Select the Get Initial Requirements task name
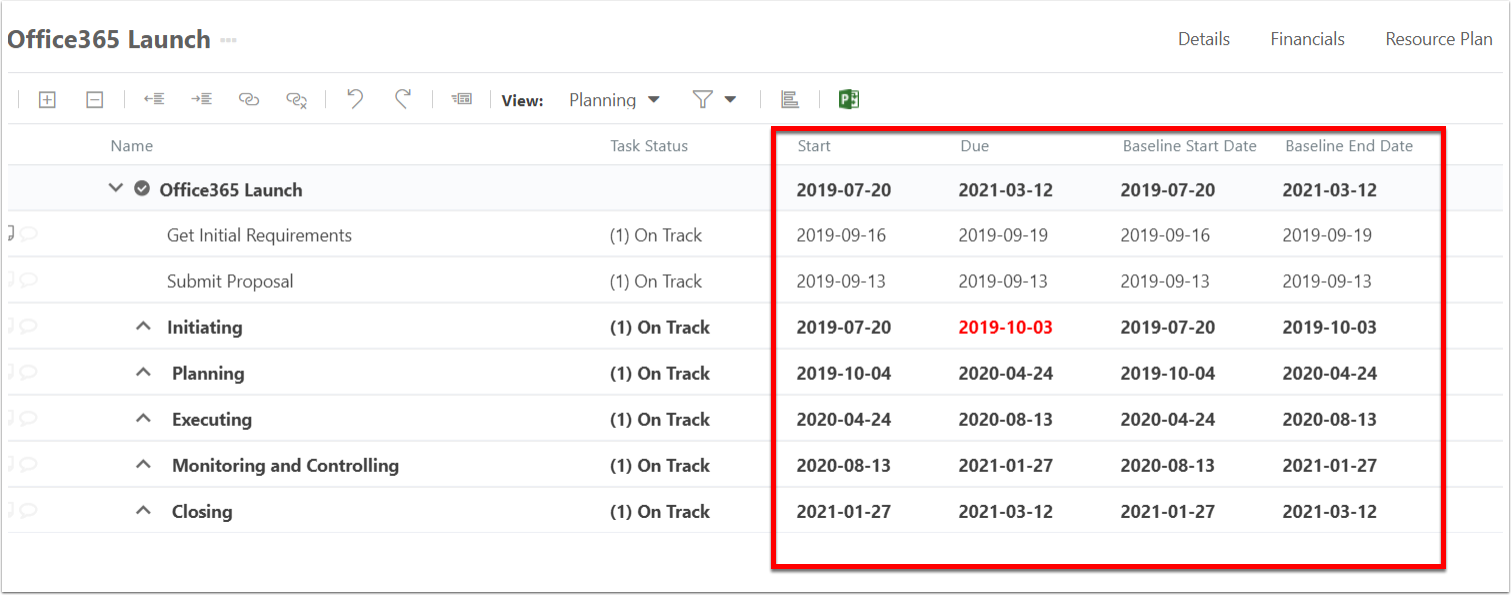The width and height of the screenshot is (1511, 595). (x=259, y=235)
